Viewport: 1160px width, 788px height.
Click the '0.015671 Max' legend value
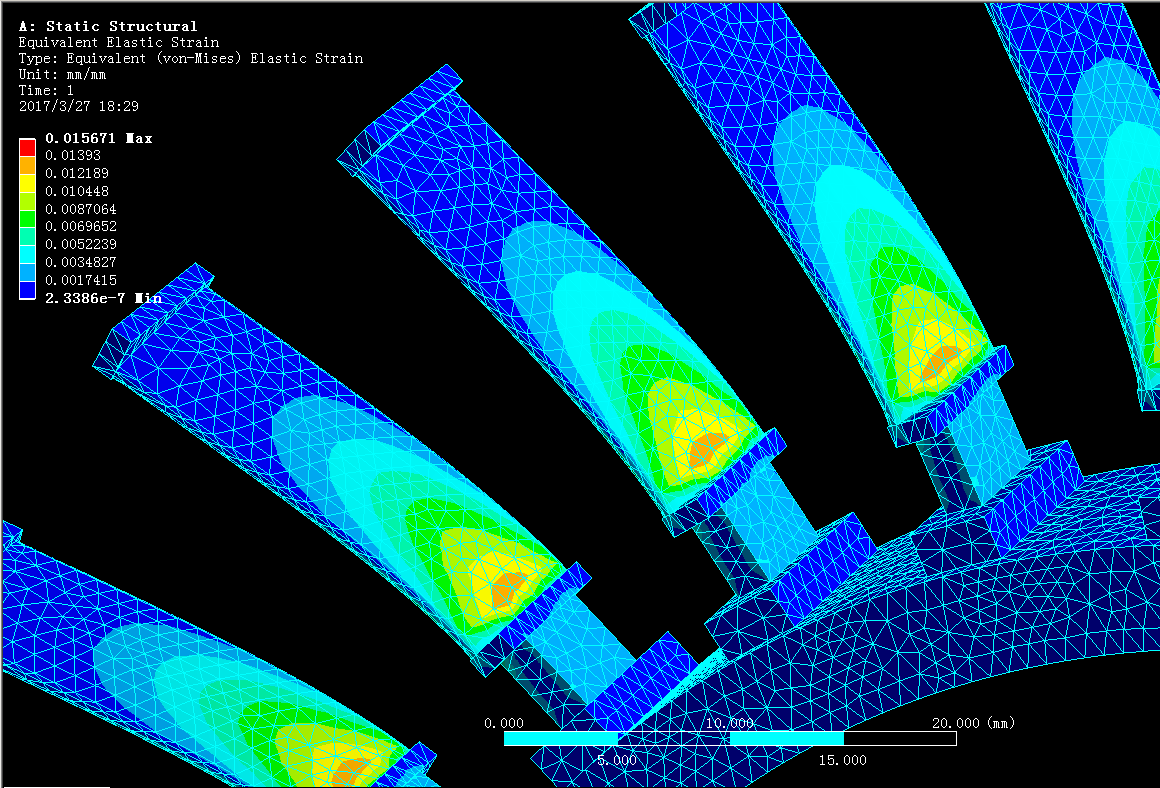click(x=98, y=138)
